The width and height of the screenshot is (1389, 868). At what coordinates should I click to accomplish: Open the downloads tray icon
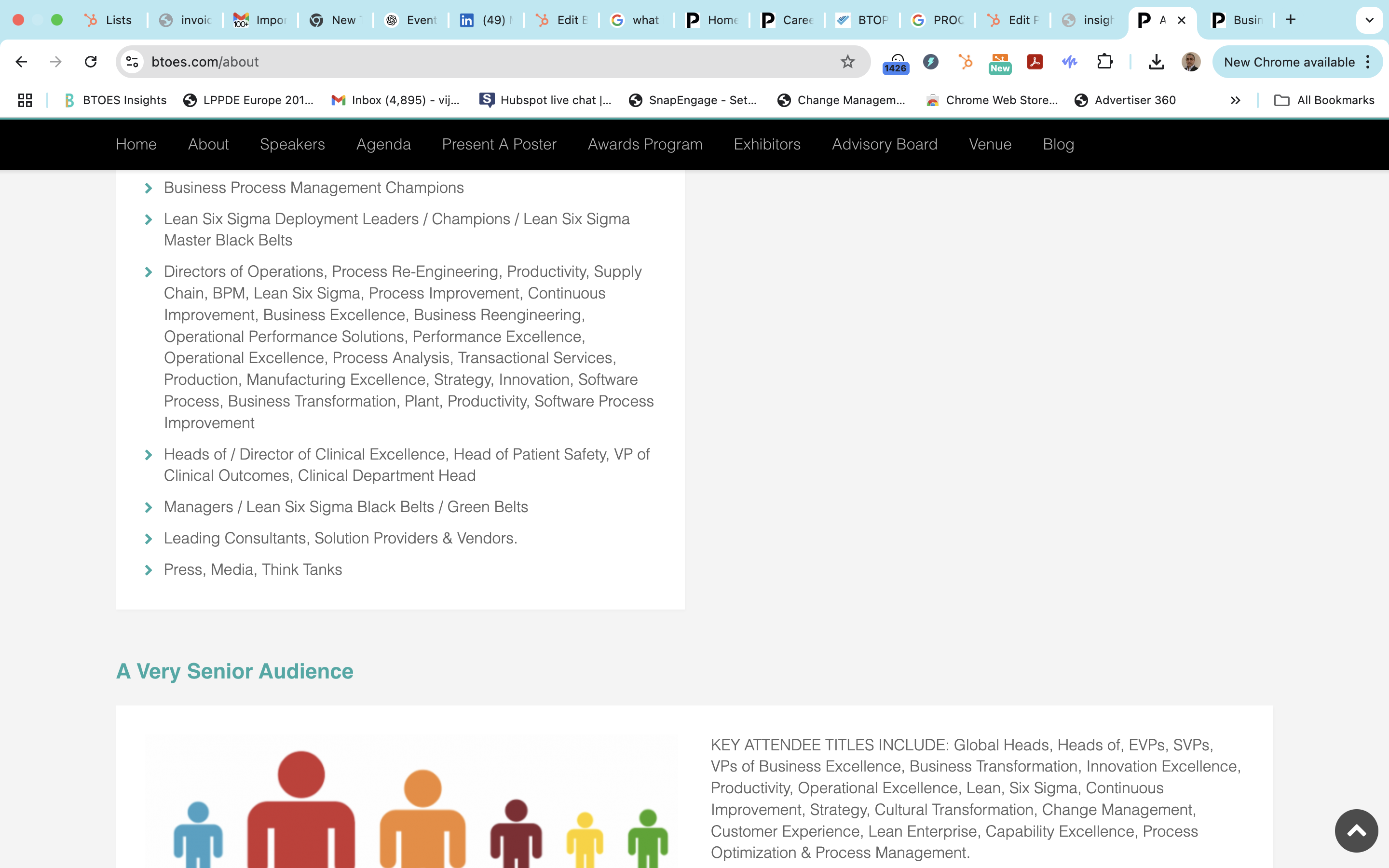coord(1156,61)
